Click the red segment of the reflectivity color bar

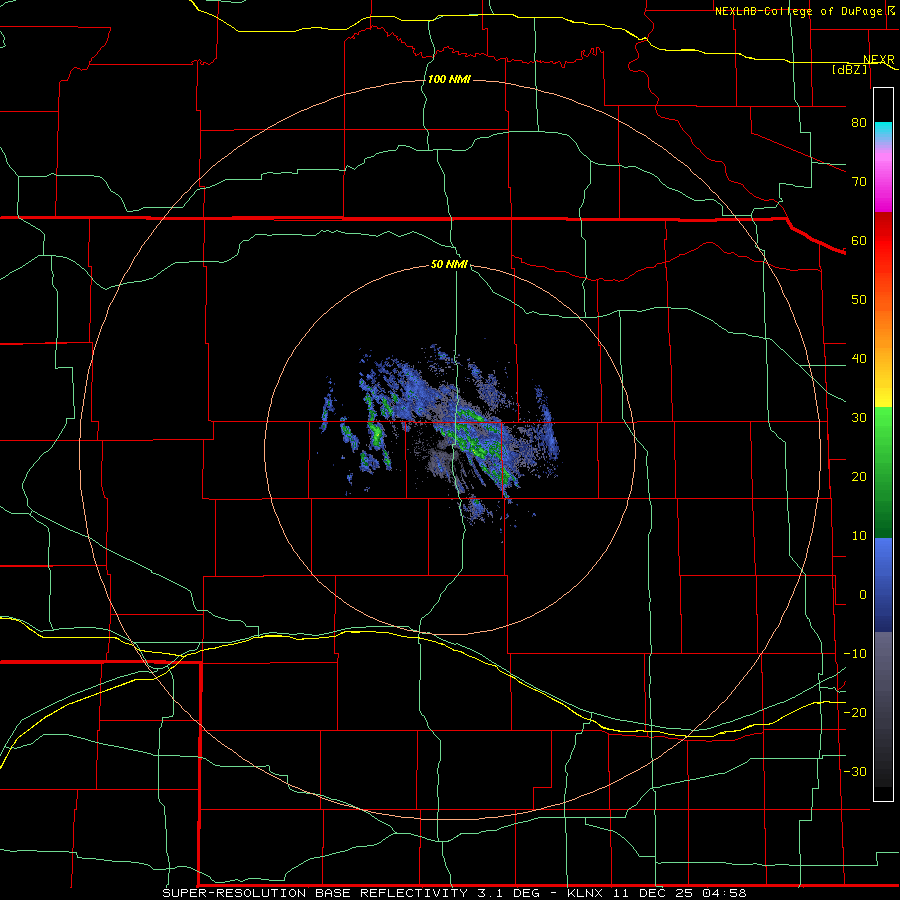(x=883, y=241)
